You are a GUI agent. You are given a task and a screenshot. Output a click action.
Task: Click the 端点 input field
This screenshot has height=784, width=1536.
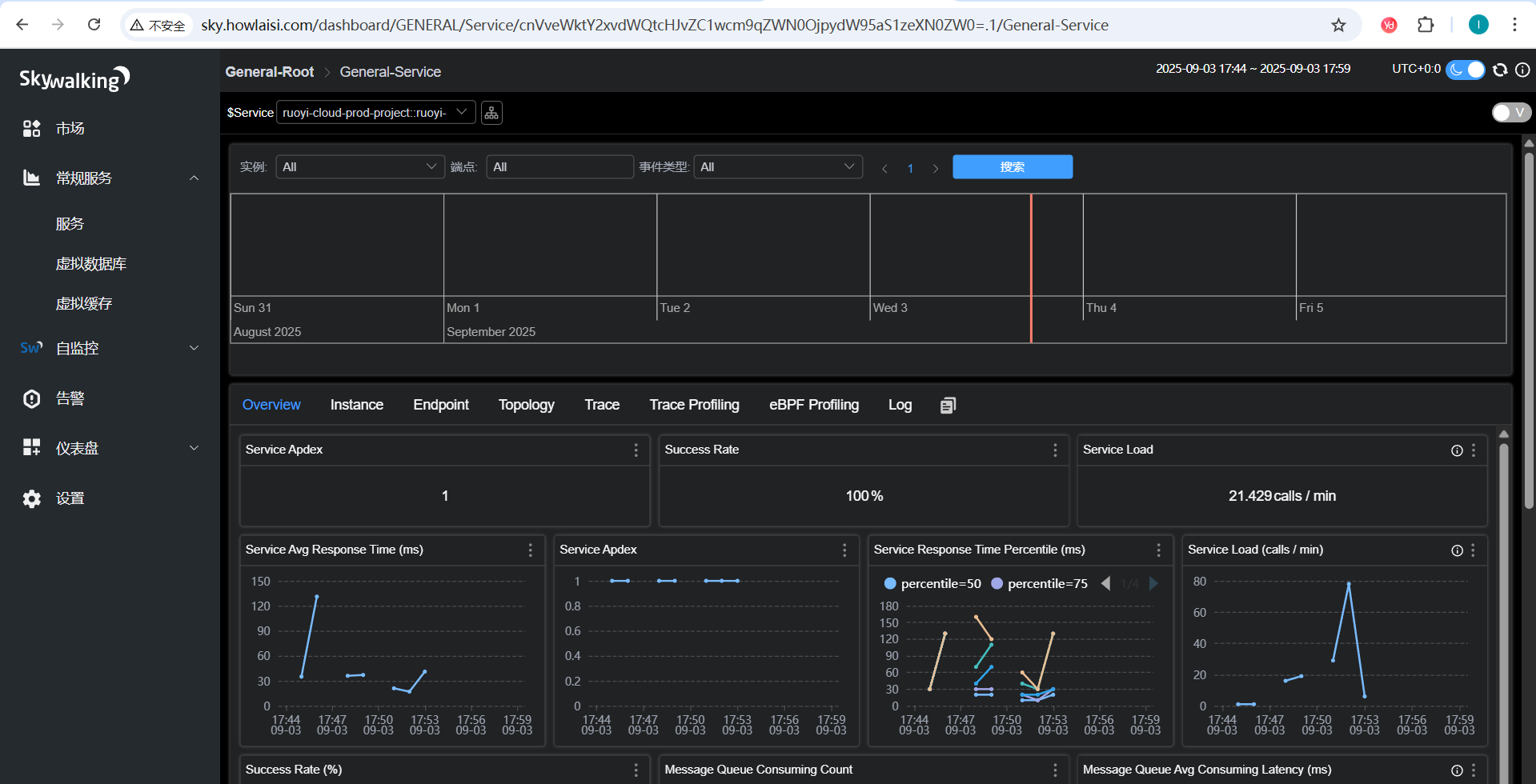tap(559, 167)
